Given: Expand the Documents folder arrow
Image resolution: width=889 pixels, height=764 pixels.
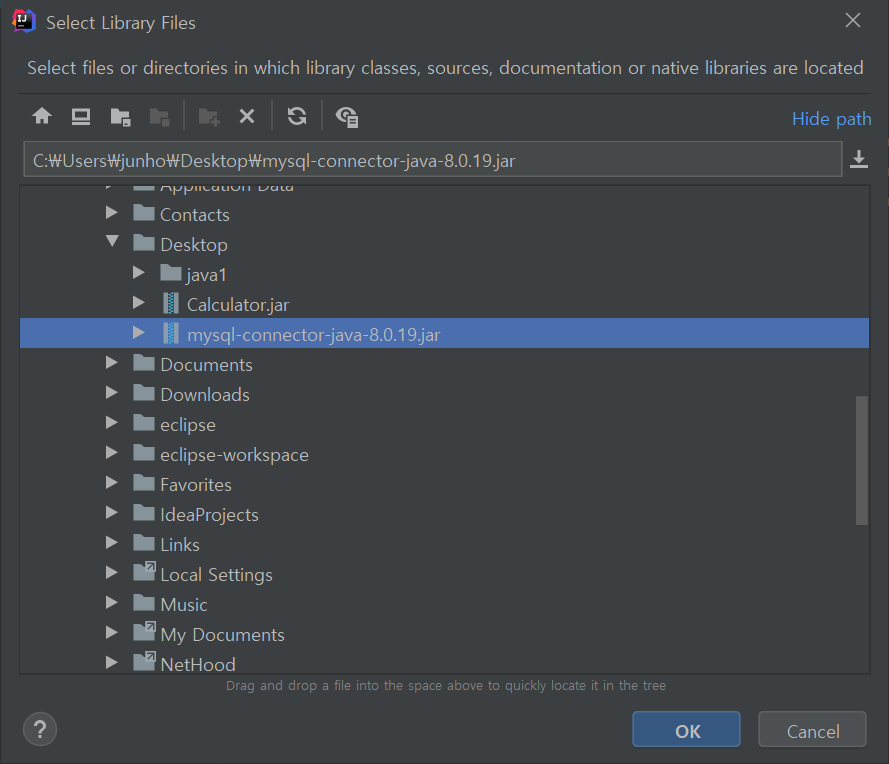Looking at the screenshot, I should [x=112, y=363].
